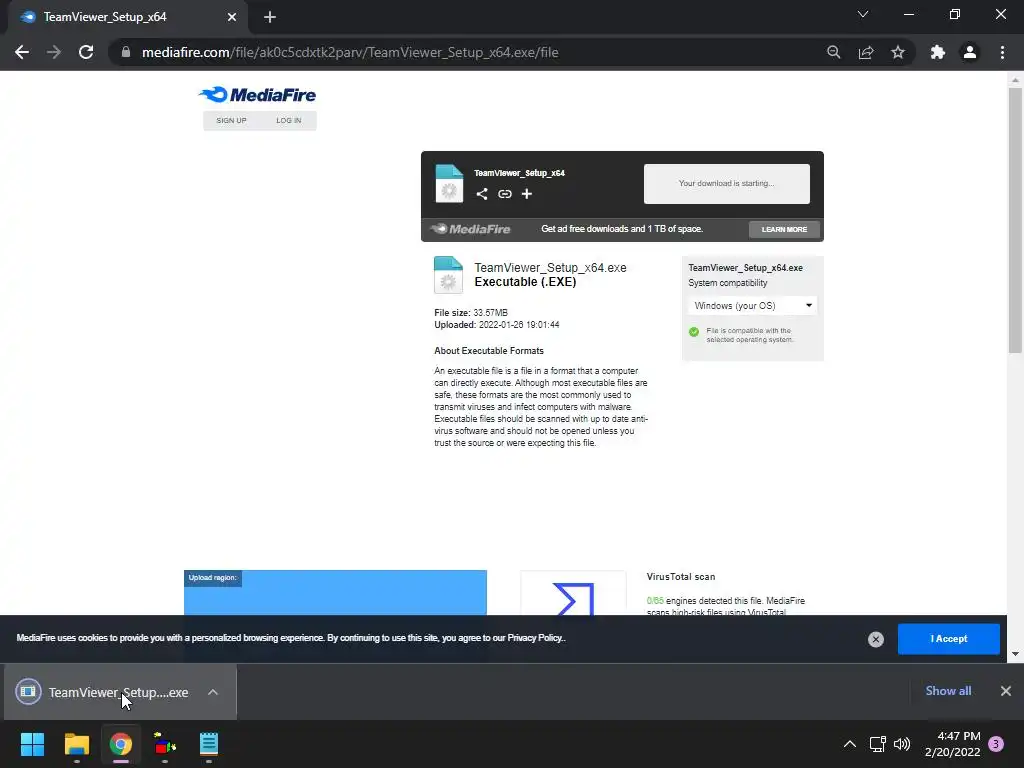Click 'About Executable Formats' heading
Screen dimensions: 1024x768
pyautogui.click(x=489, y=351)
